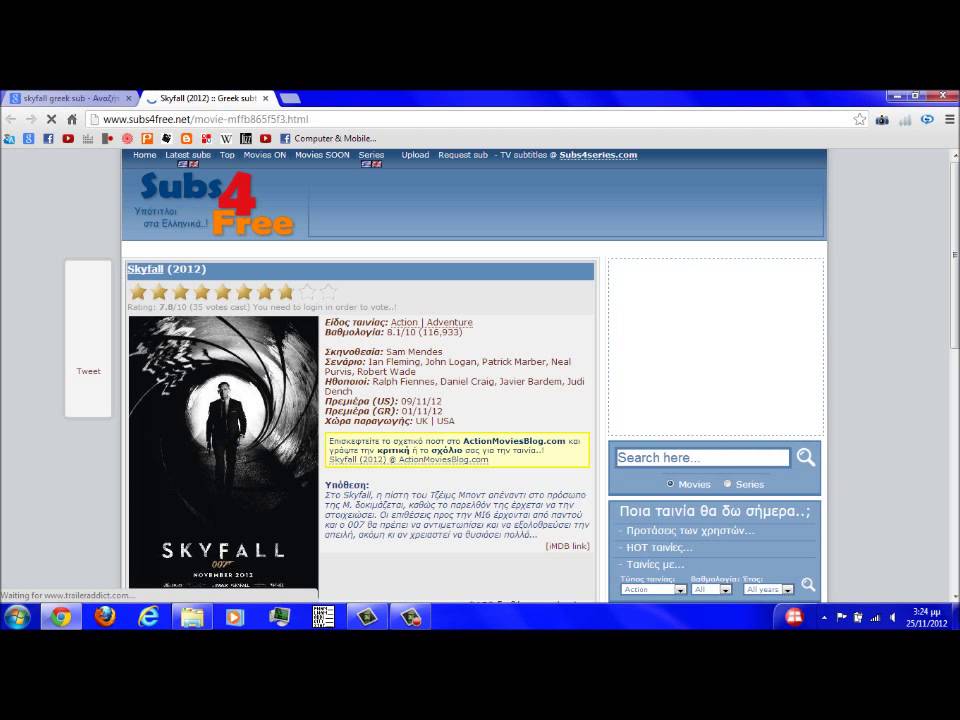This screenshot has height=720, width=960.
Task: Open the All years dropdown
Action: click(x=769, y=590)
